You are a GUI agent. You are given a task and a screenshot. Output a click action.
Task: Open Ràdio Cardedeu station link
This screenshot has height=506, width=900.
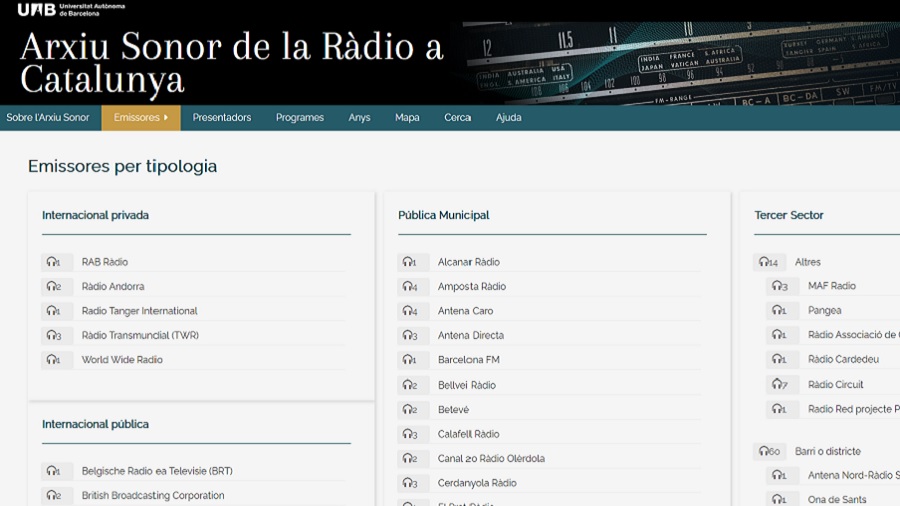coord(843,359)
